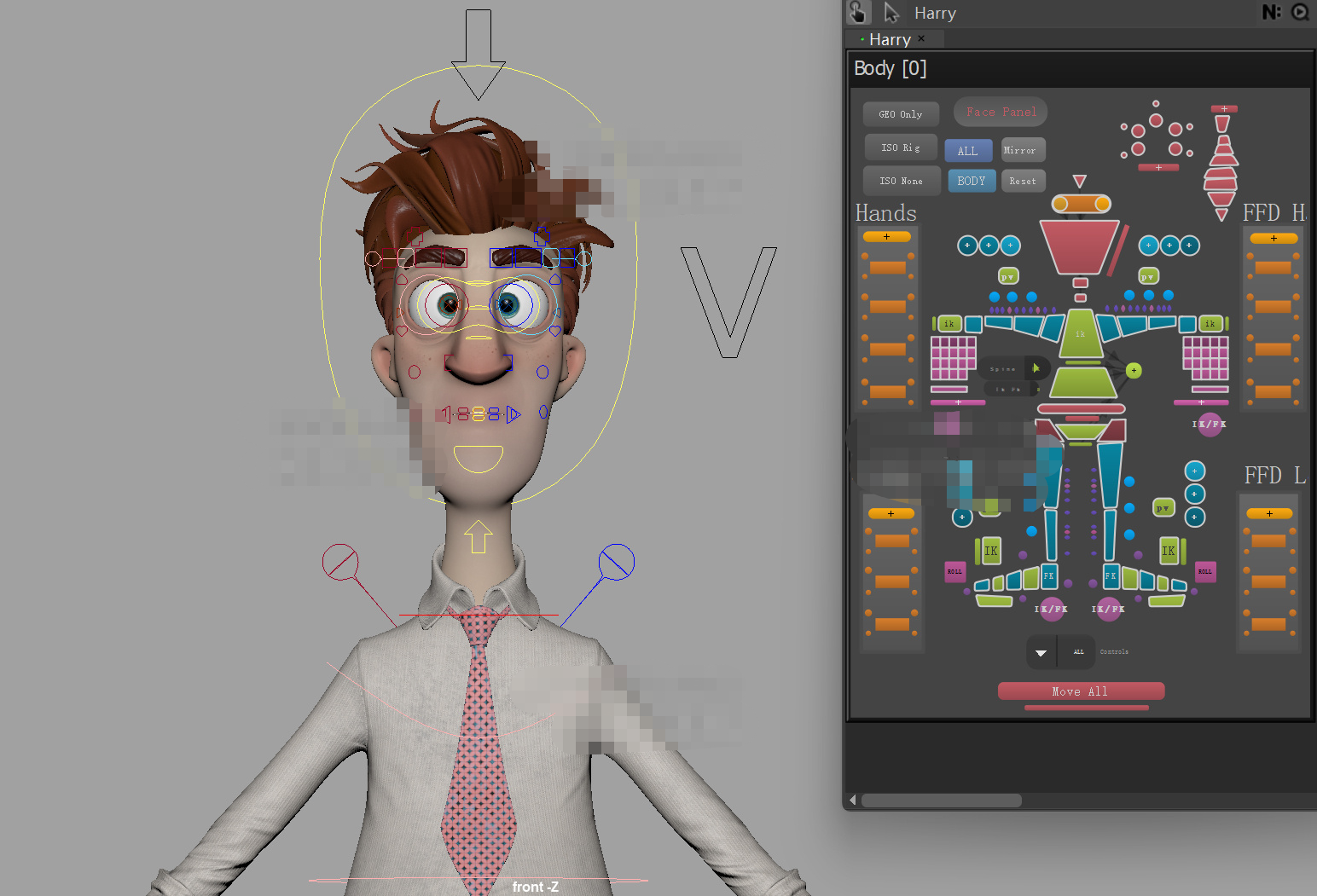Open the Face Panel
1317x896 pixels.
pyautogui.click(x=1001, y=112)
